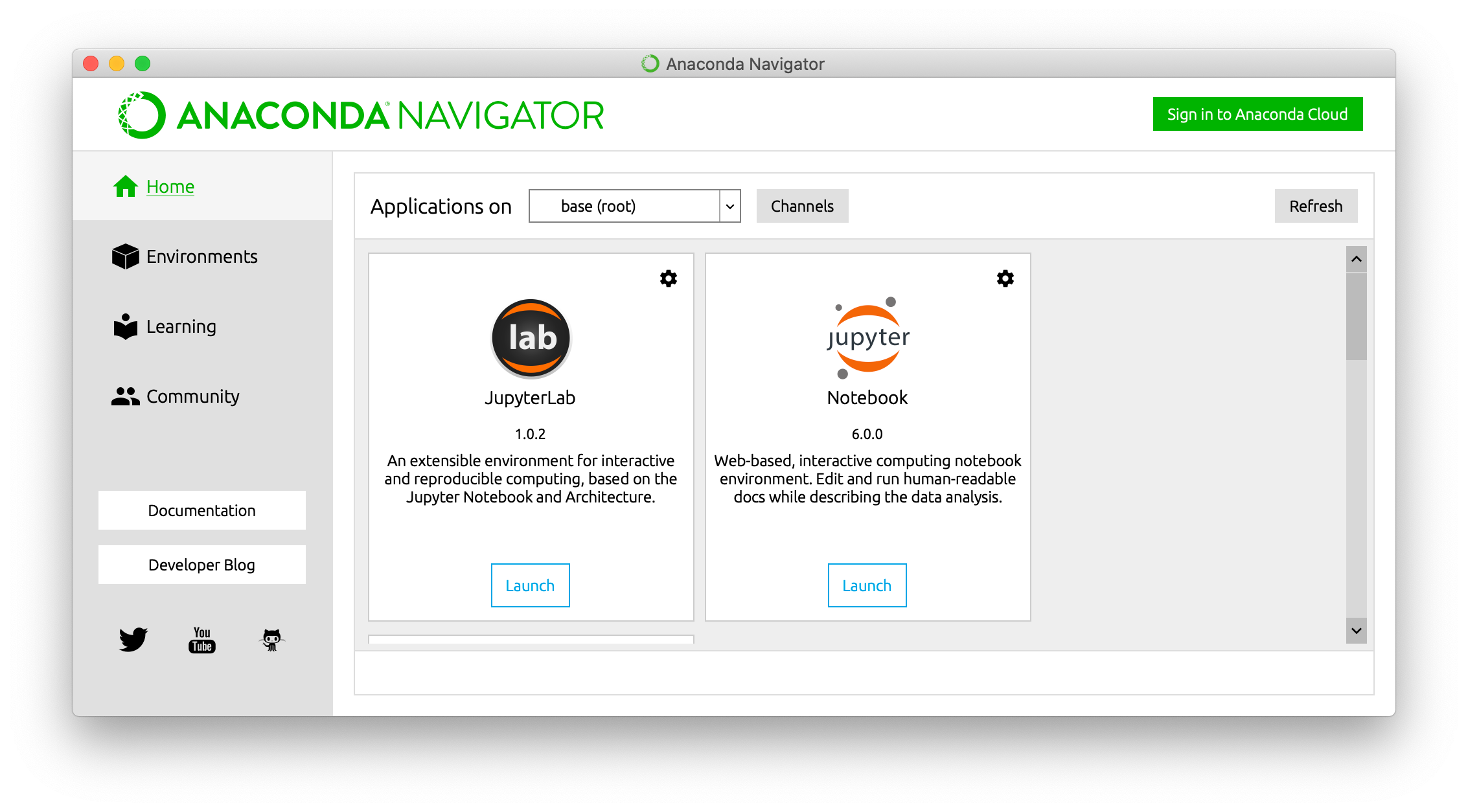Open the Twitter bird icon
The width and height of the screenshot is (1468, 812).
click(x=133, y=640)
